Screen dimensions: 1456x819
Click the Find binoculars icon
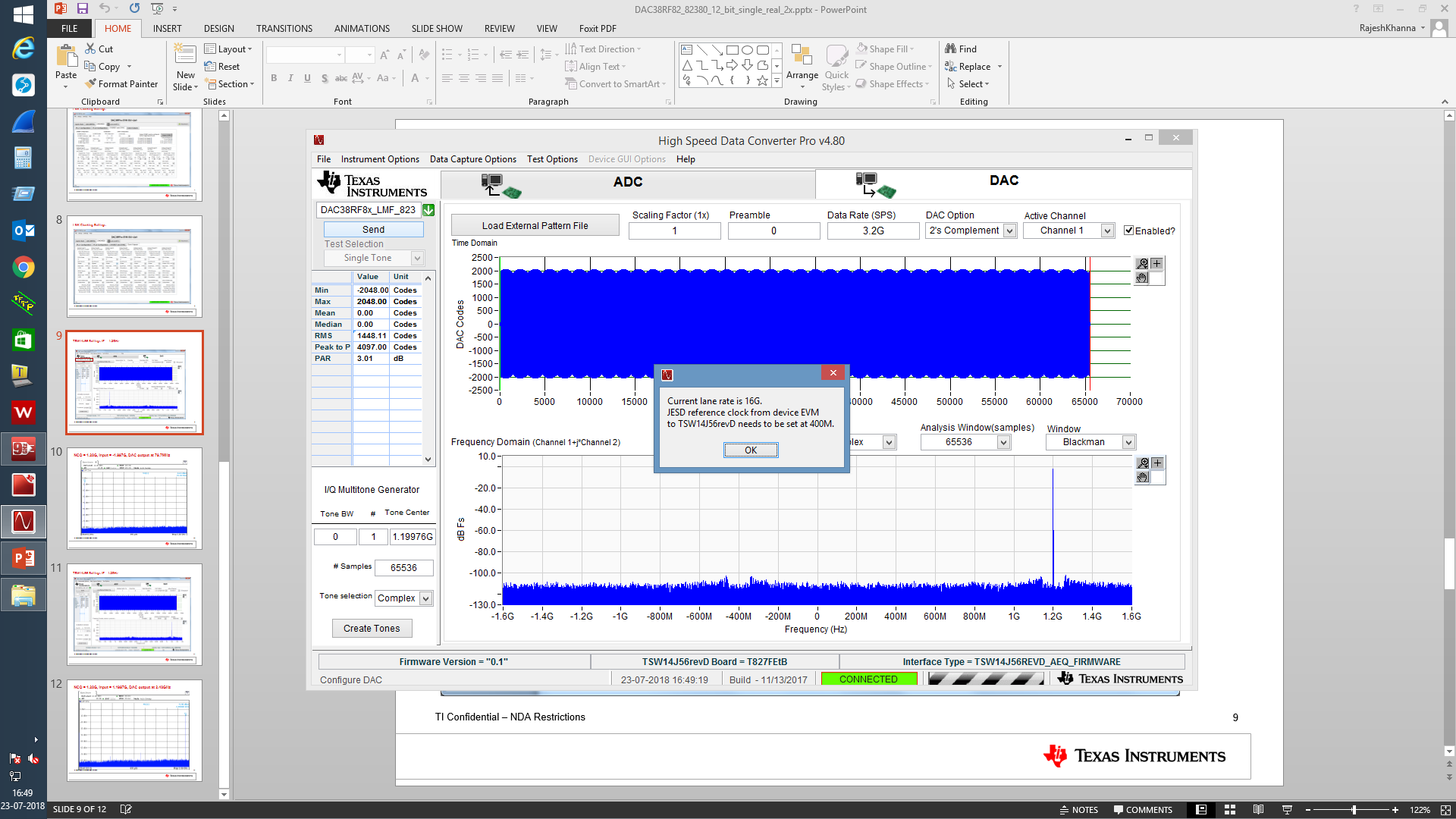(x=950, y=49)
